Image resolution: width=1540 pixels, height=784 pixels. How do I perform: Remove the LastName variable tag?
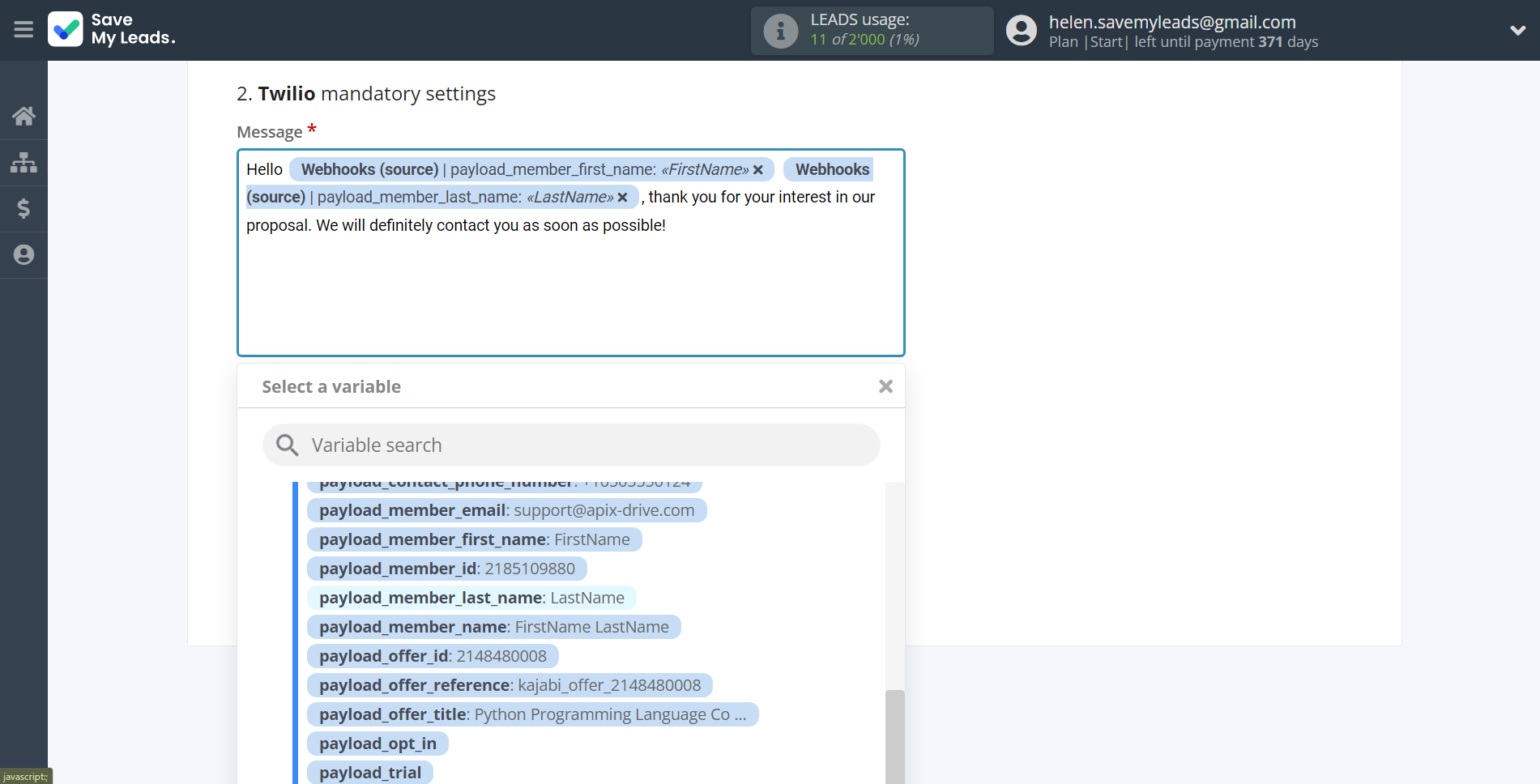(622, 198)
